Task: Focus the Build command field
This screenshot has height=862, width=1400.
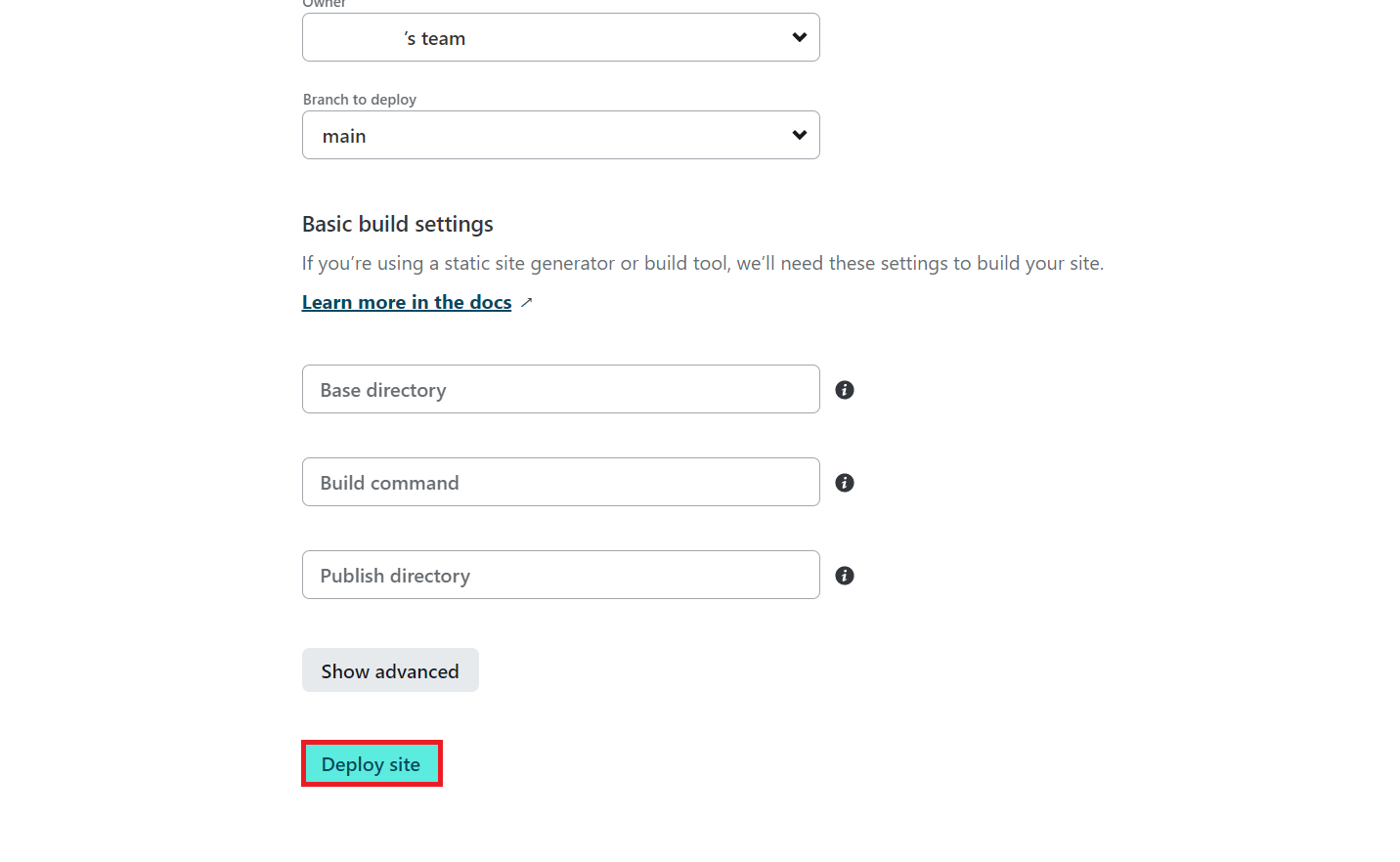Action: [561, 482]
